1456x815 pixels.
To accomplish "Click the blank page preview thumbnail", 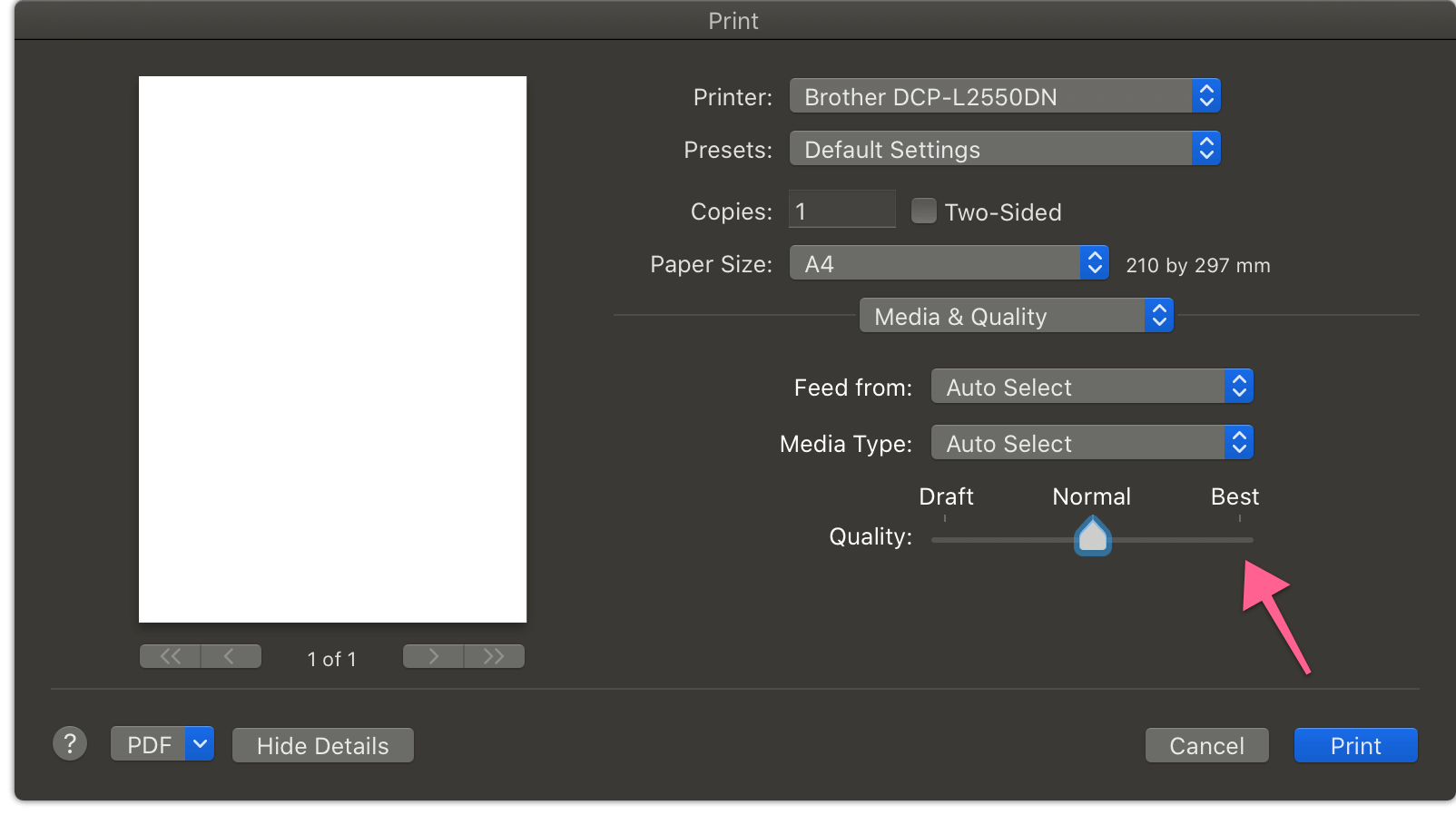I will 332,349.
